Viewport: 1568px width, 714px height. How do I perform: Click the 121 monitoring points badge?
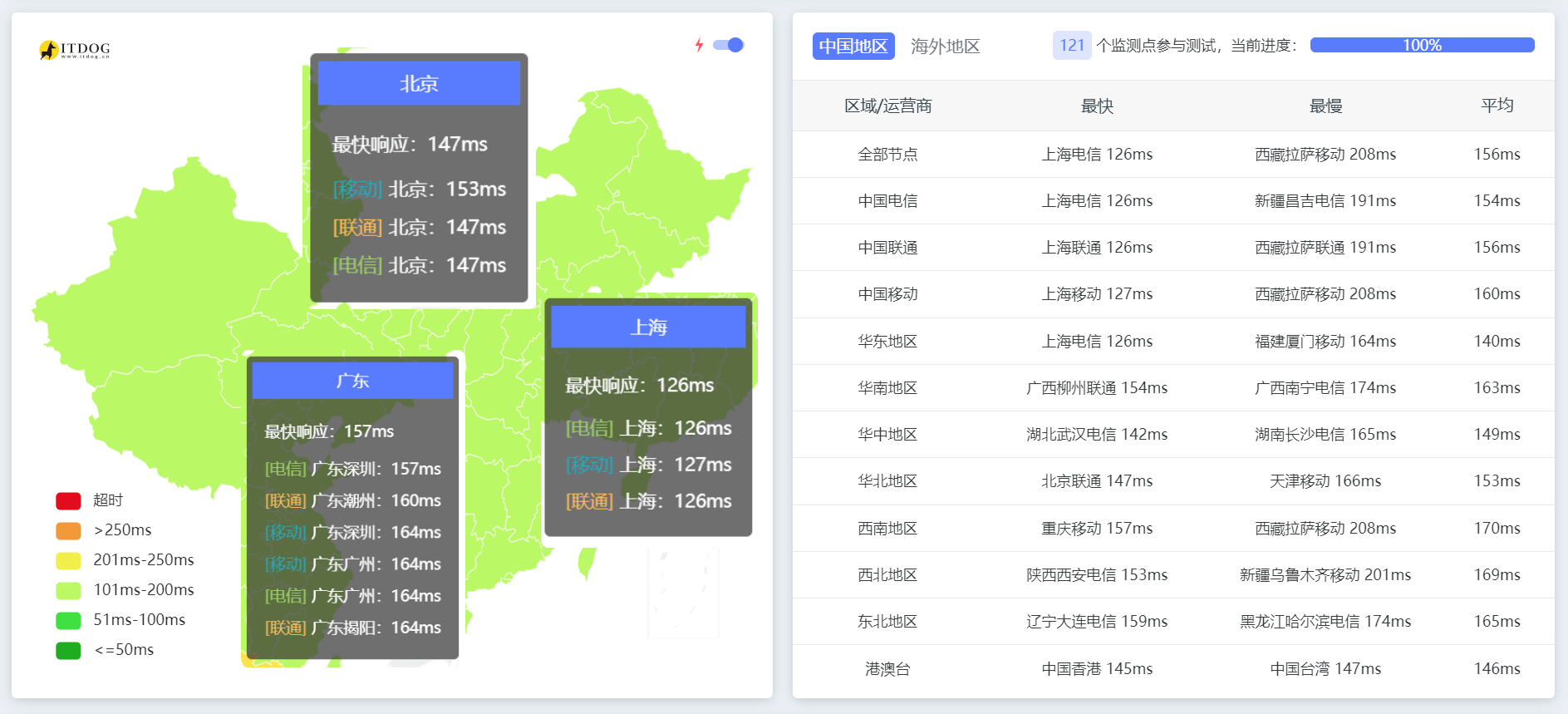1071,45
